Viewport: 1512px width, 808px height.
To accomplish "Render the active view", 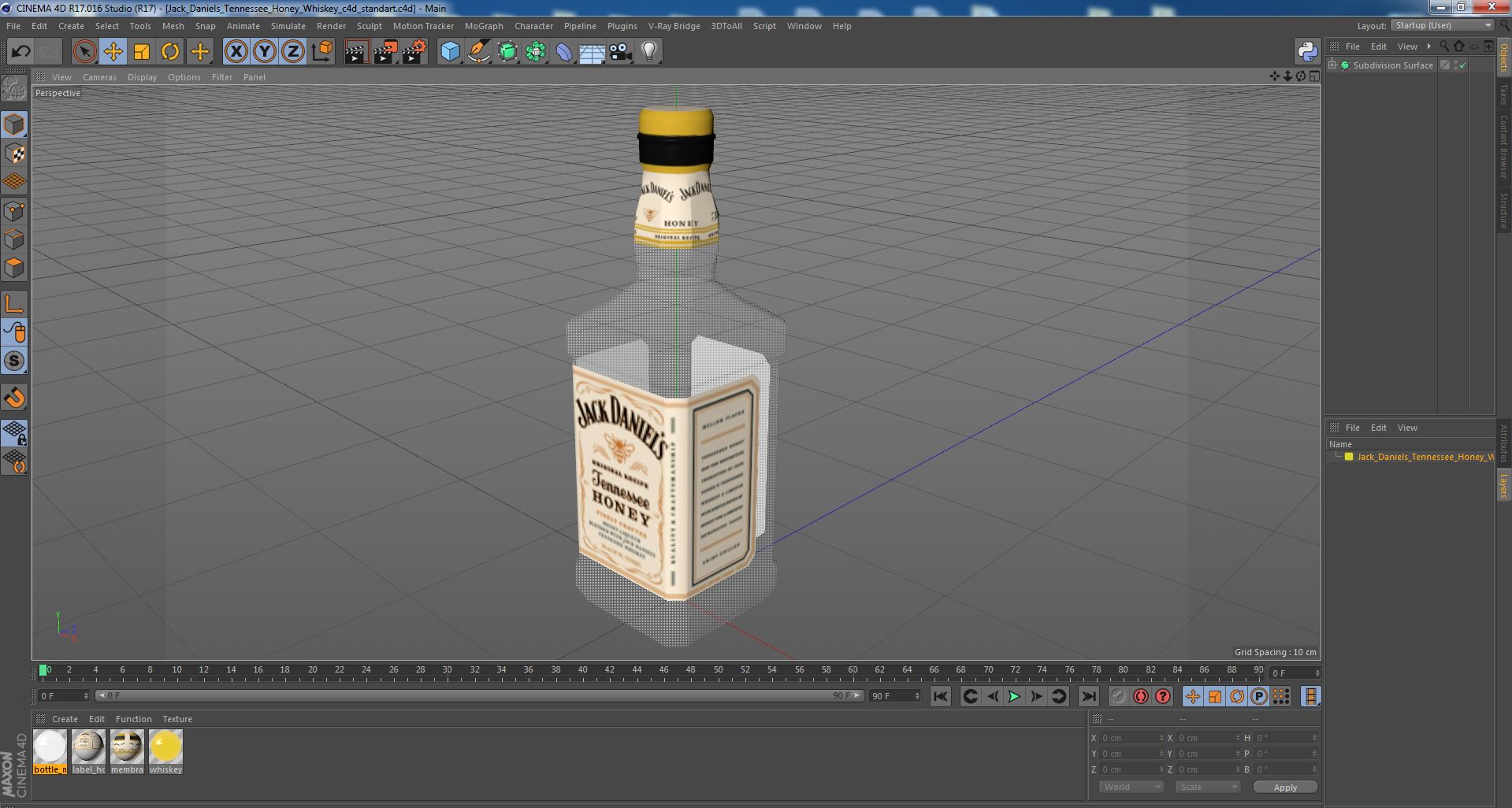I will pyautogui.click(x=356, y=52).
